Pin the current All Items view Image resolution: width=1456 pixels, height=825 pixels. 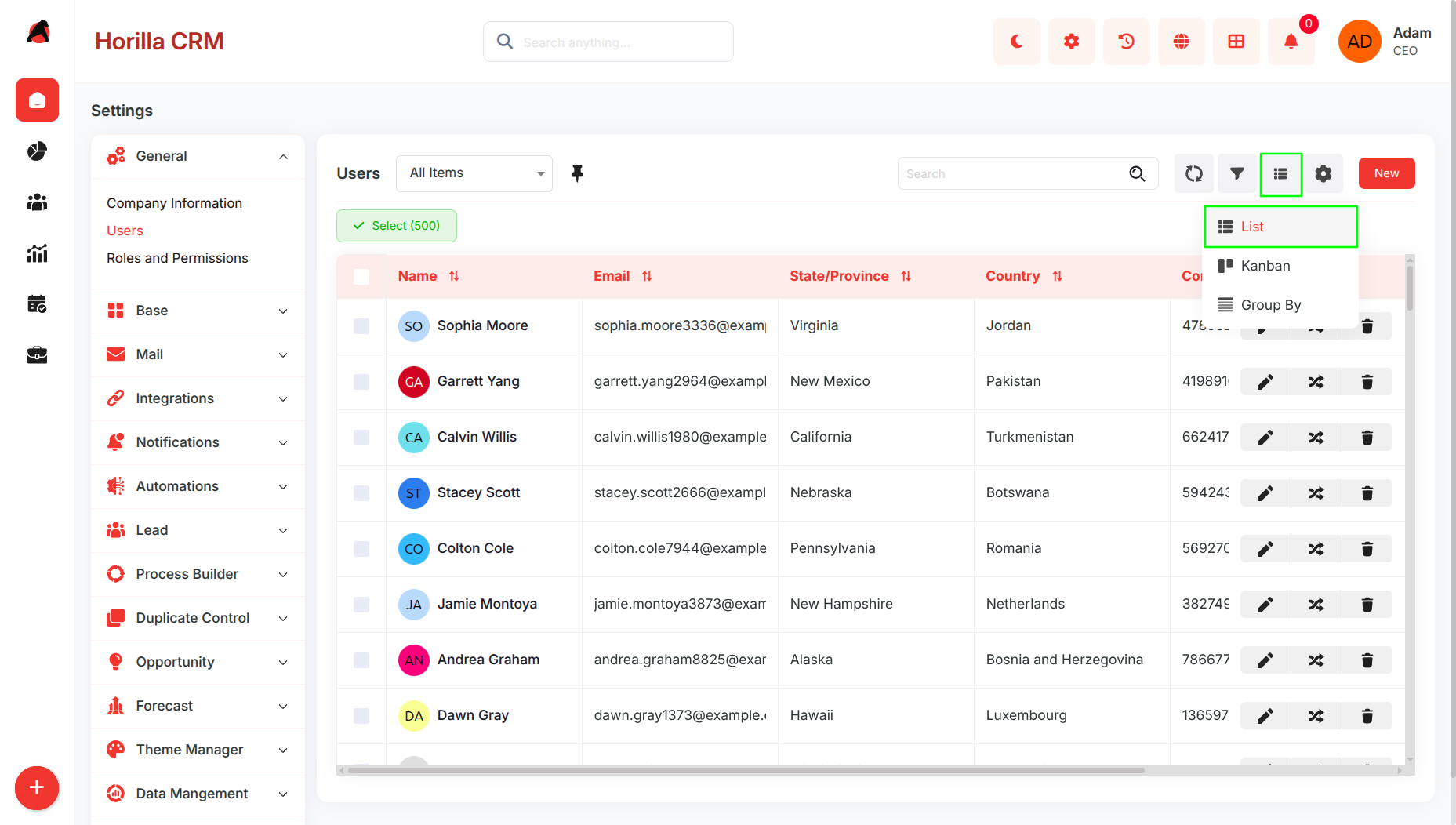577,173
